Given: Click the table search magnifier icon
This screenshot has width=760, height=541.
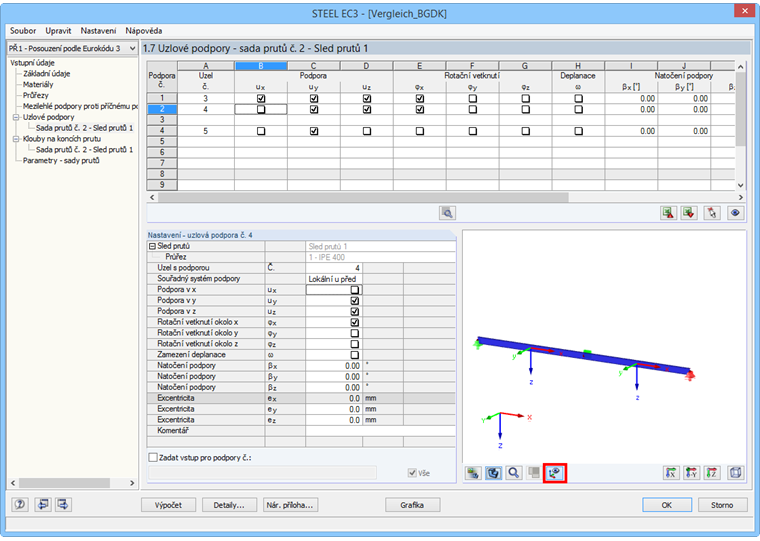Looking at the screenshot, I should pos(447,213).
